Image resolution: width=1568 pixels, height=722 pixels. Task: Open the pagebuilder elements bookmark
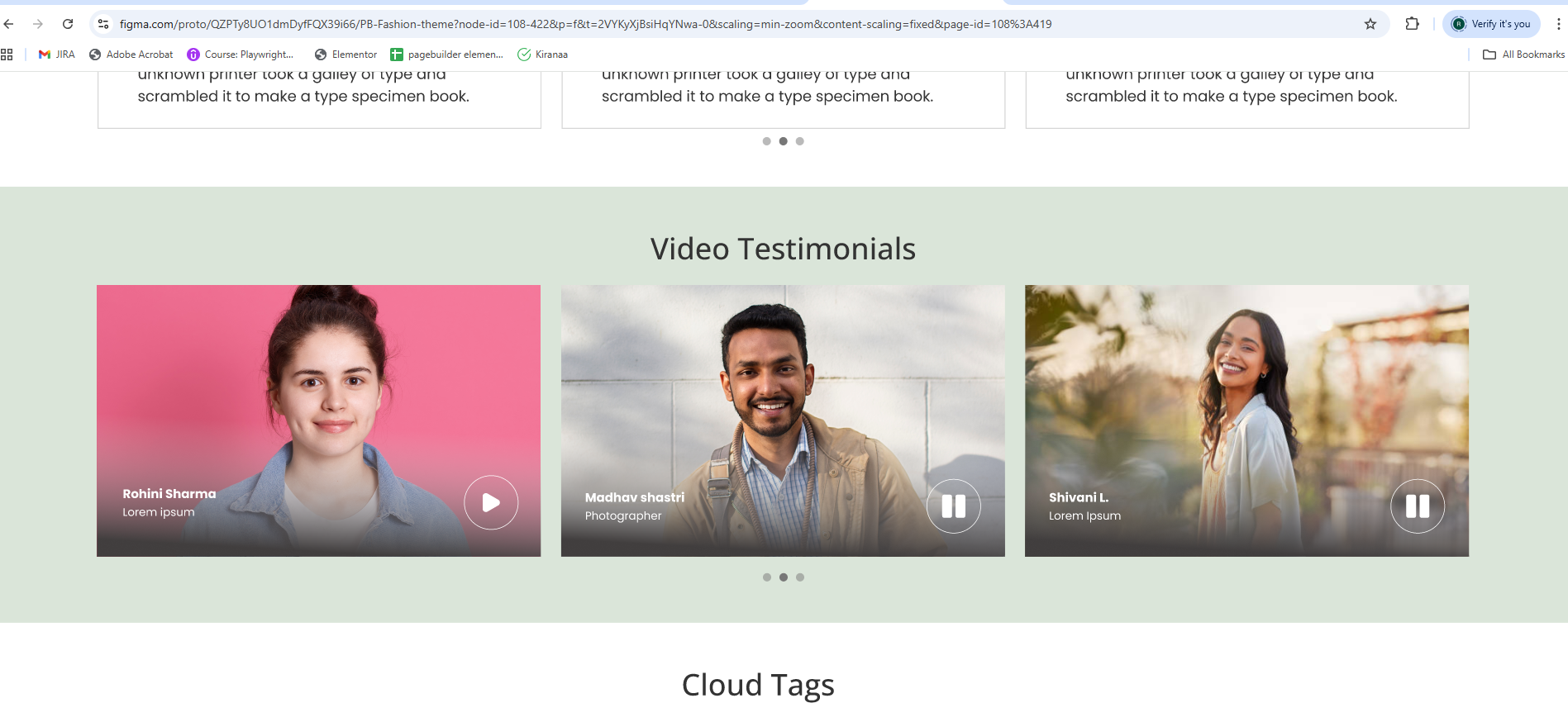[446, 55]
